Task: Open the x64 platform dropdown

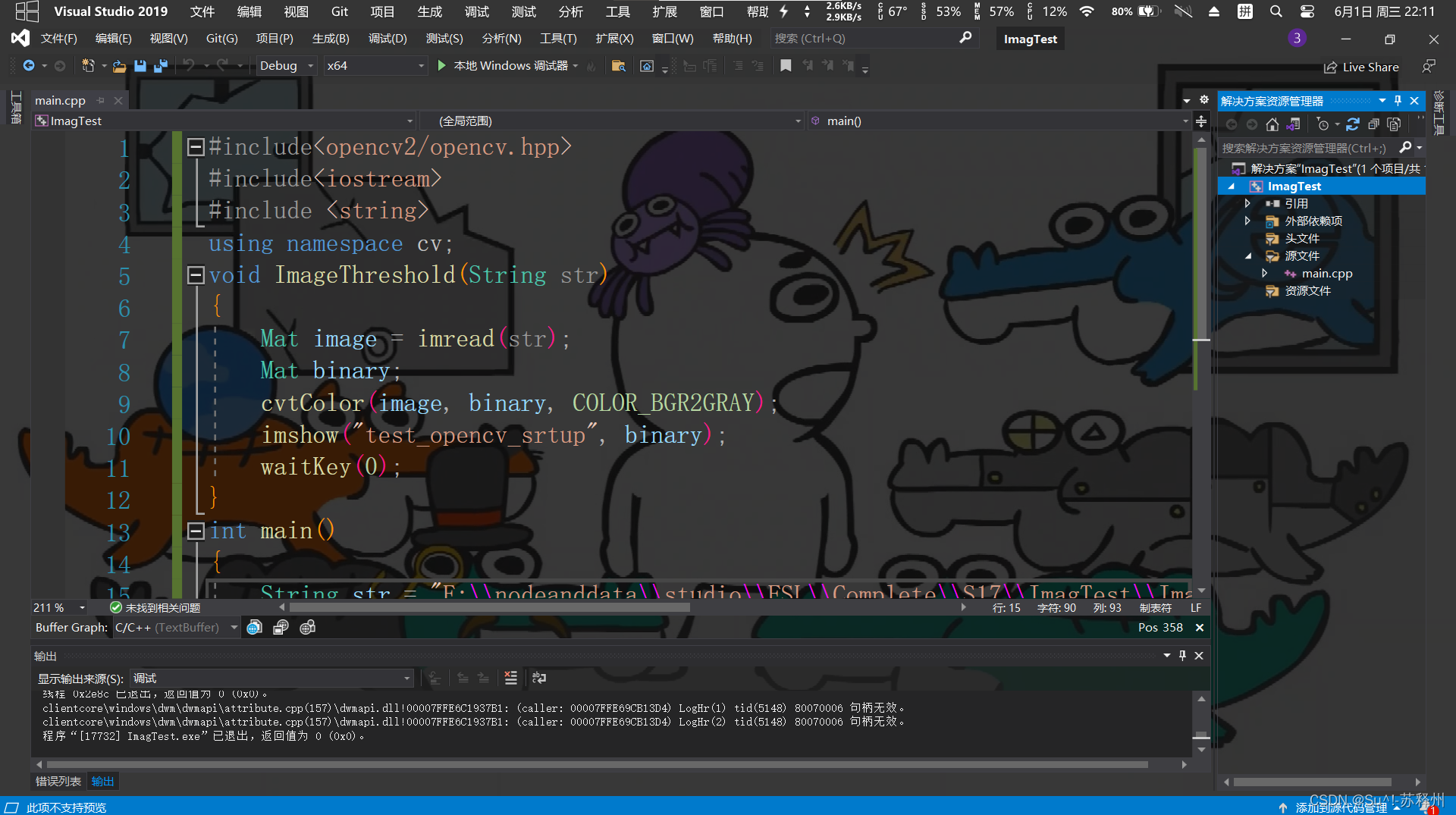Action: tap(375, 66)
